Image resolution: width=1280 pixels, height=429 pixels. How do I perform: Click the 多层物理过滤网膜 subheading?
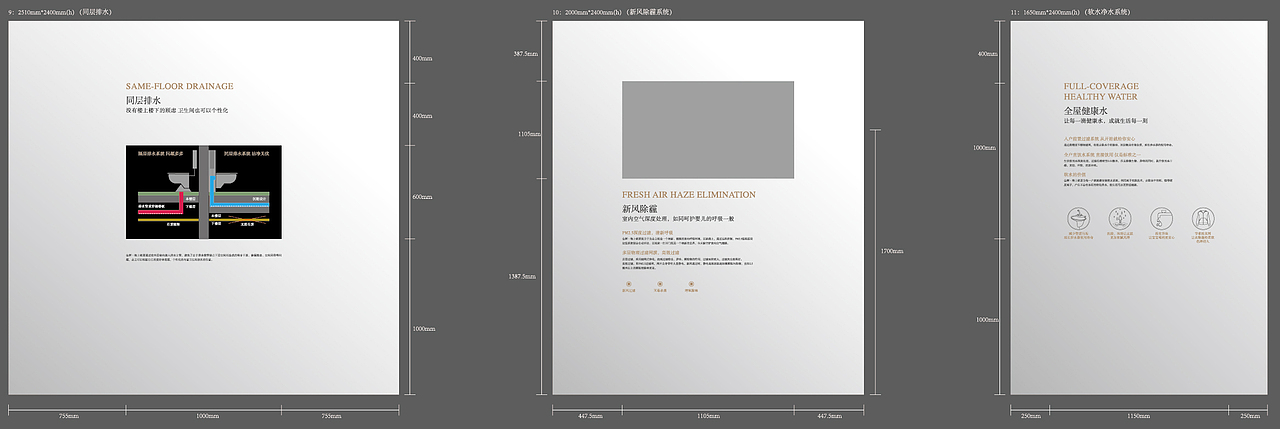pyautogui.click(x=649, y=253)
